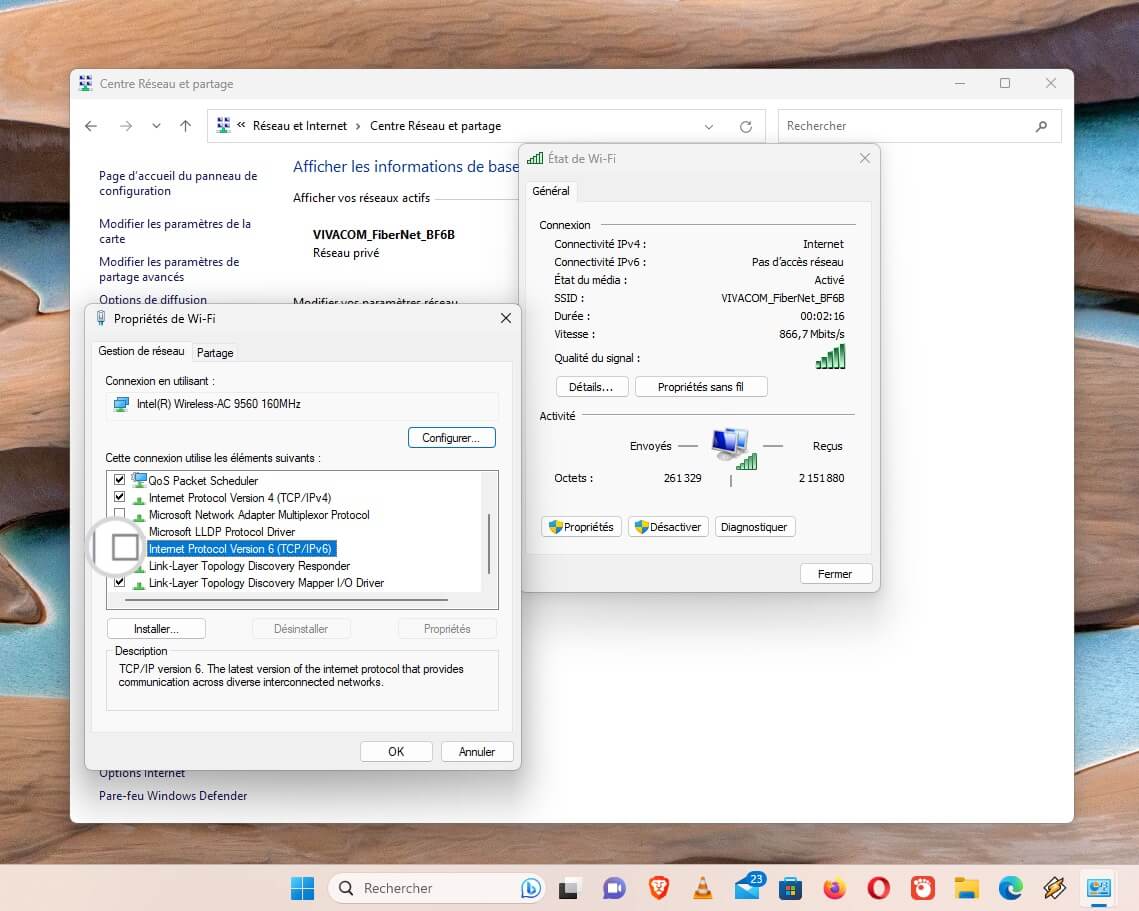This screenshot has height=911, width=1139.
Task: Open the chevron after Réseau et Internet breadcrumb
Action: tap(358, 126)
